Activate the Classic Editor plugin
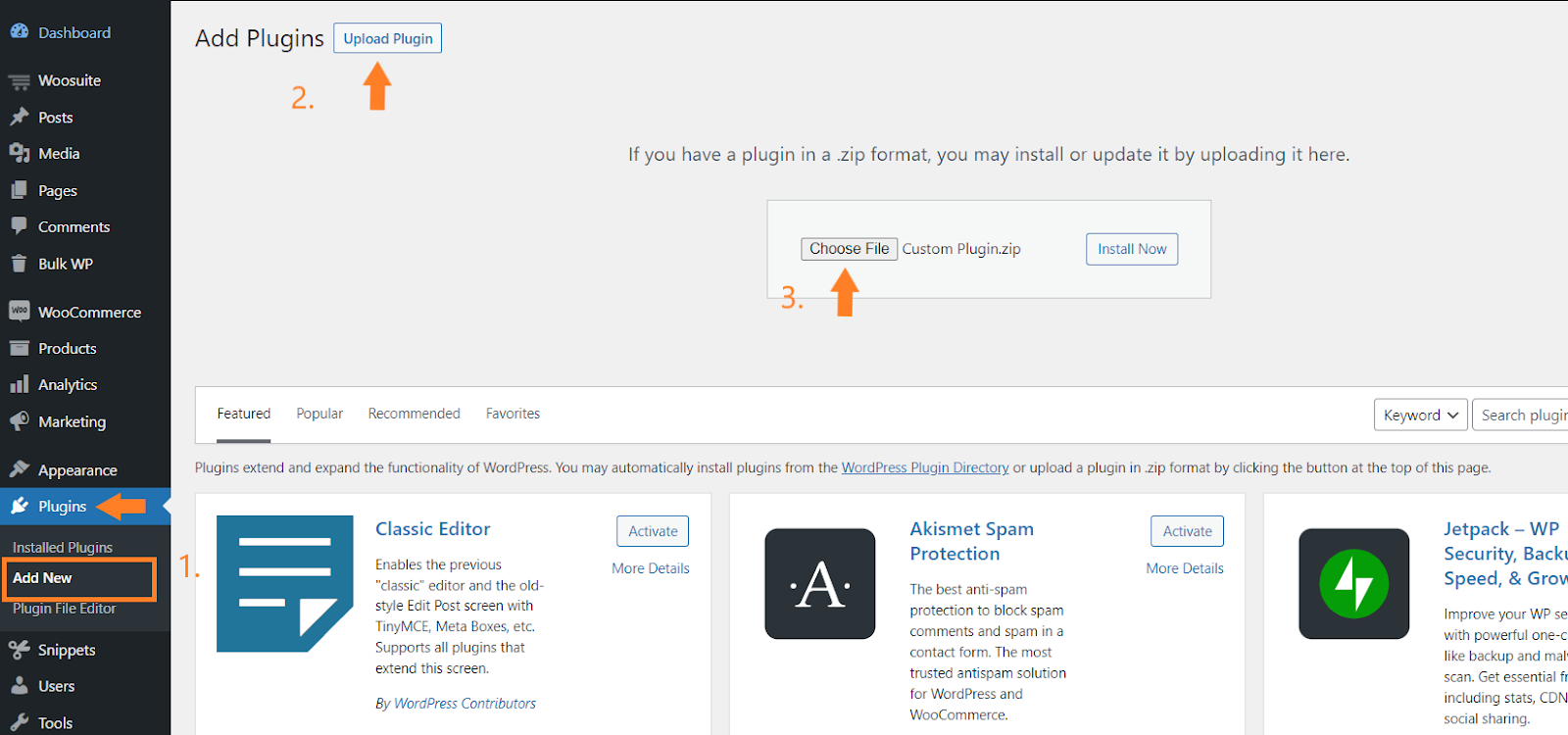 653,531
